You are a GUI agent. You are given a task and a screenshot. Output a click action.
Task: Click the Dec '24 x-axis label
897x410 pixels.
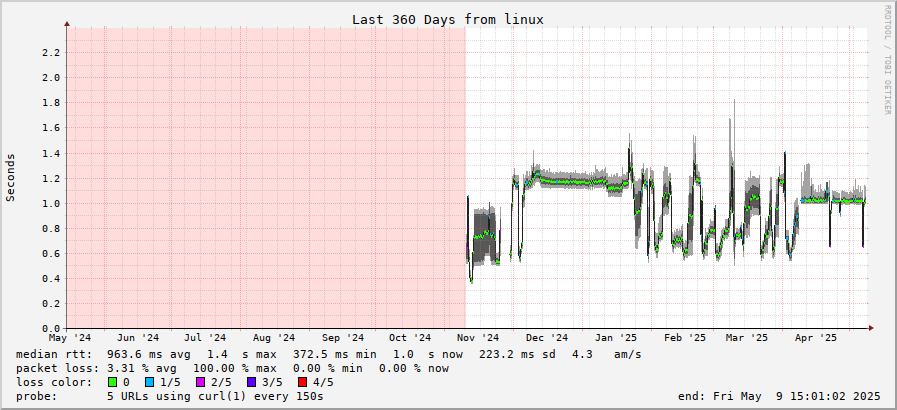coord(546,338)
